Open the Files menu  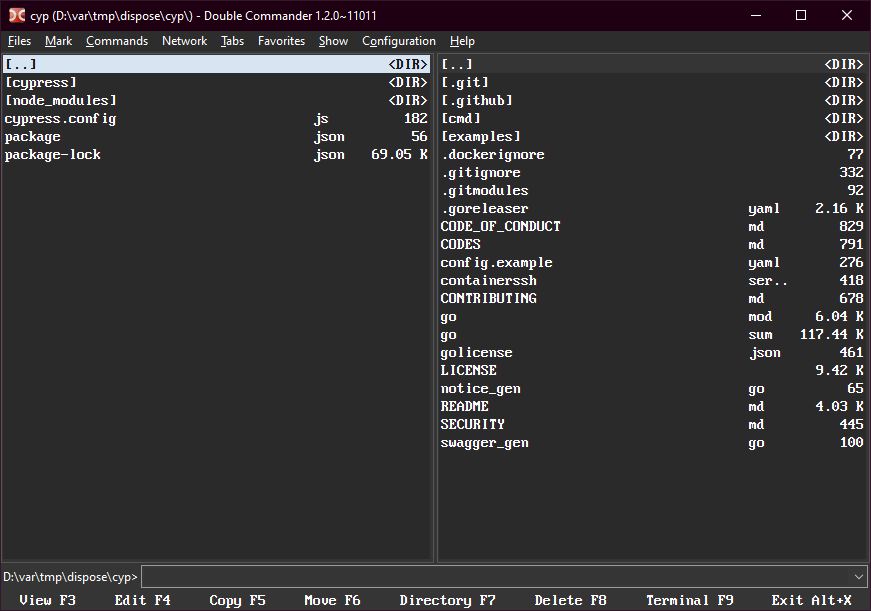click(19, 41)
